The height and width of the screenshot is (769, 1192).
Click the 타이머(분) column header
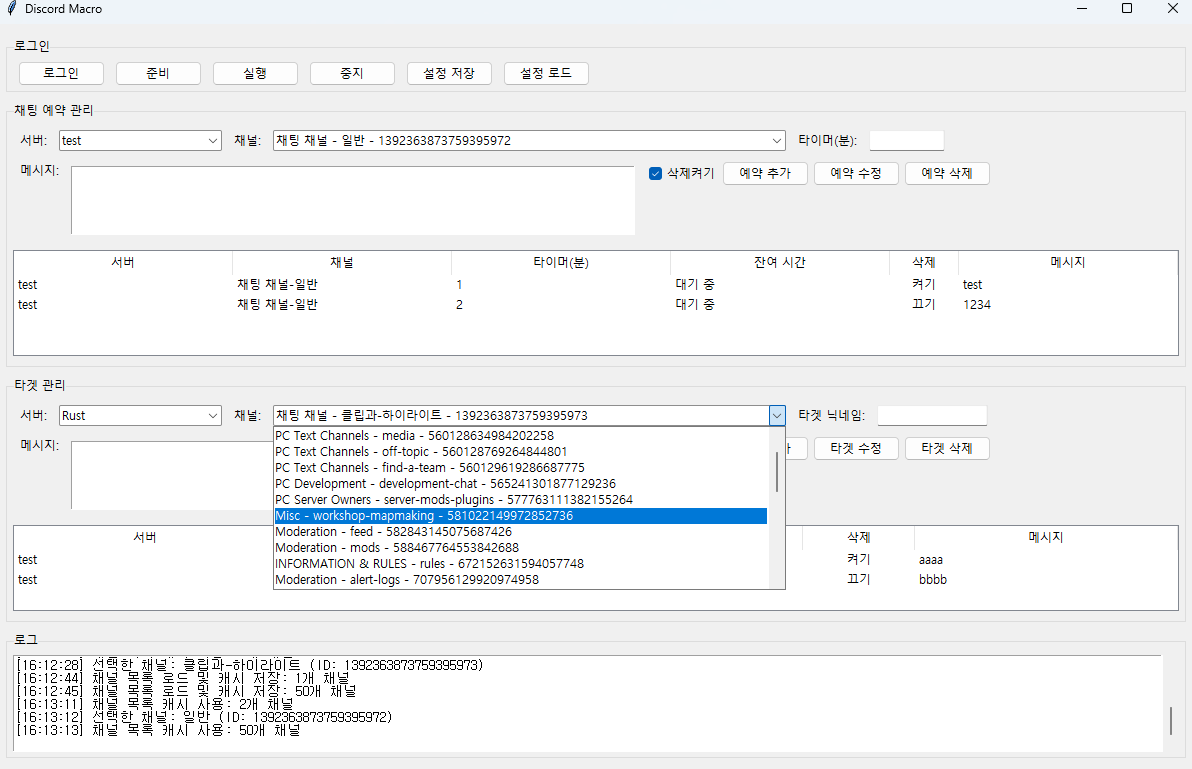[x=561, y=262]
